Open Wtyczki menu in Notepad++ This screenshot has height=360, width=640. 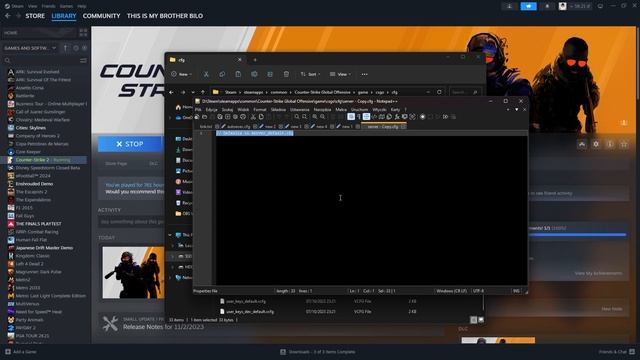click(379, 110)
